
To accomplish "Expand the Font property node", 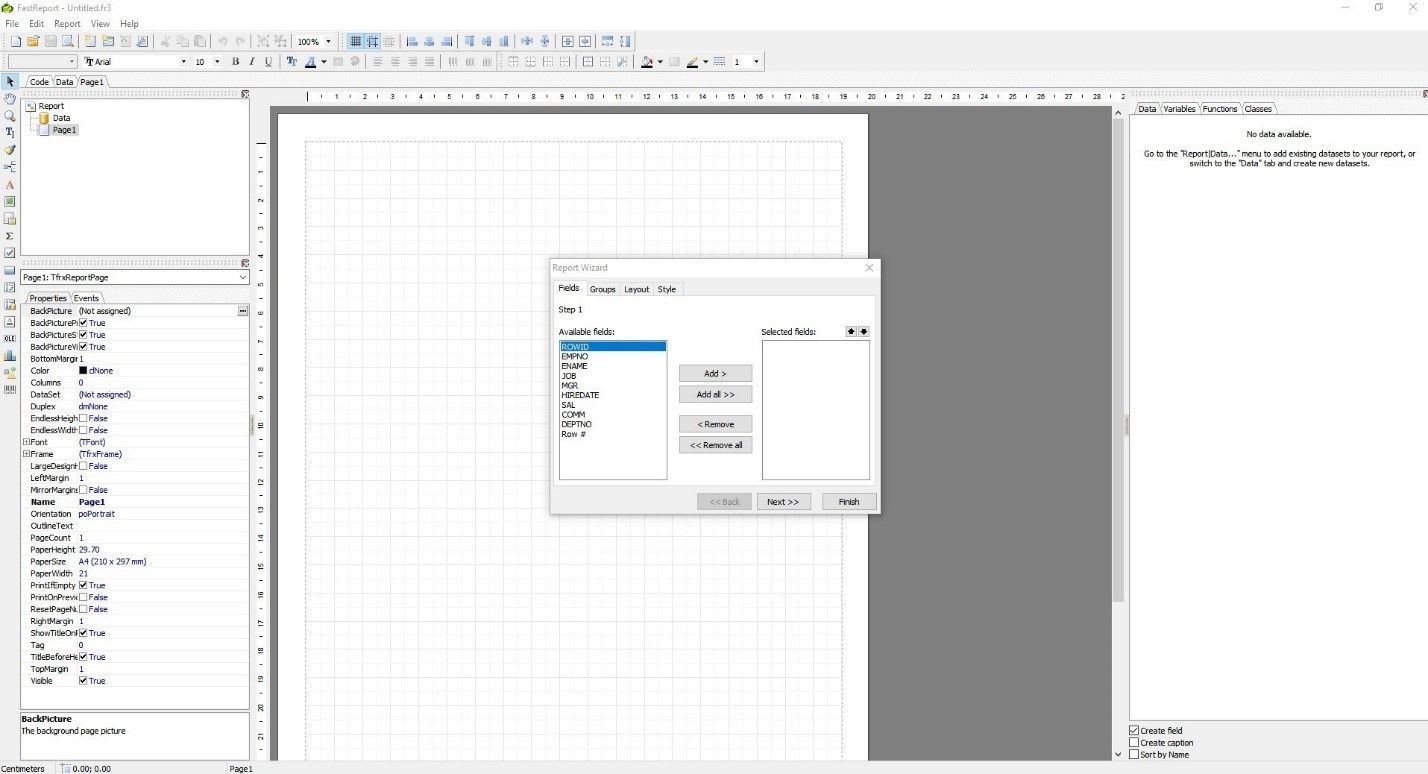I will point(25,442).
